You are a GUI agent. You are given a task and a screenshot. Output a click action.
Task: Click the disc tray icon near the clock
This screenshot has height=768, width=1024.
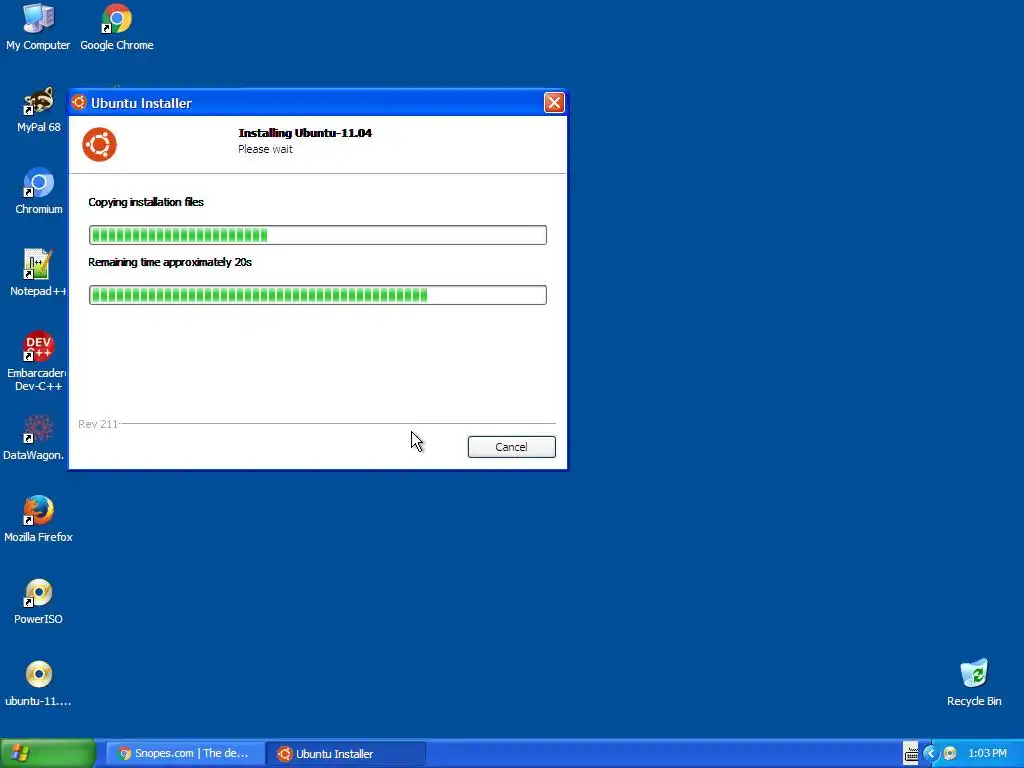[x=950, y=754]
